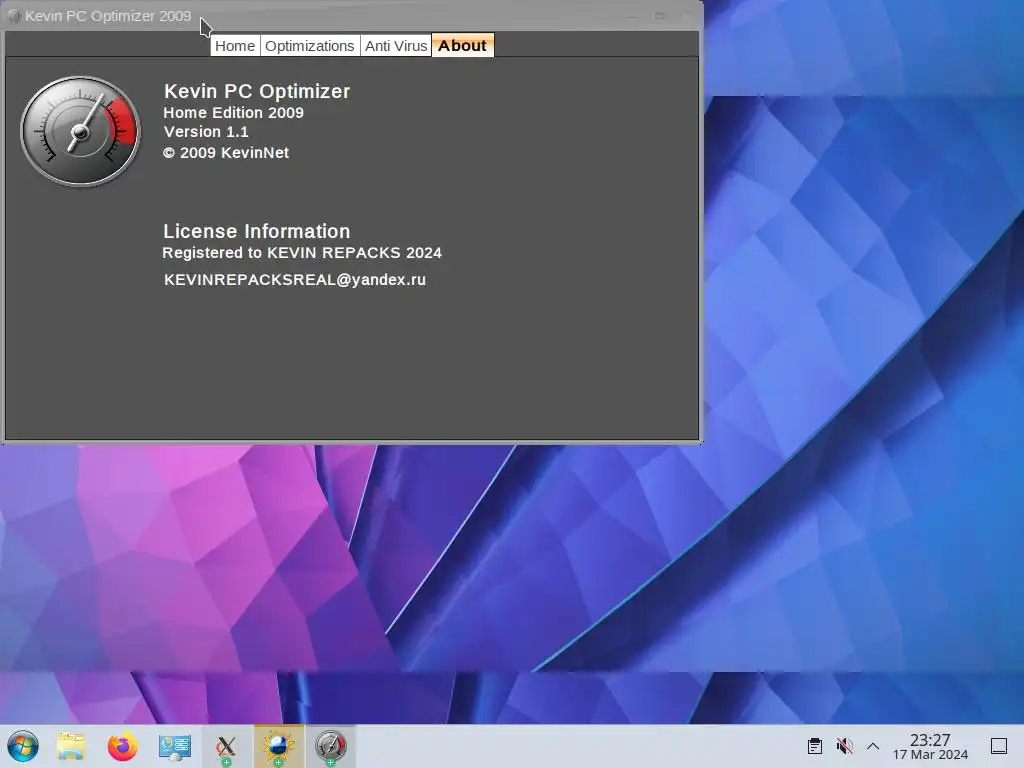The width and height of the screenshot is (1024, 768).
Task: Click the 'Kevin PC Optimizer 2009' window title
Action: 108,16
